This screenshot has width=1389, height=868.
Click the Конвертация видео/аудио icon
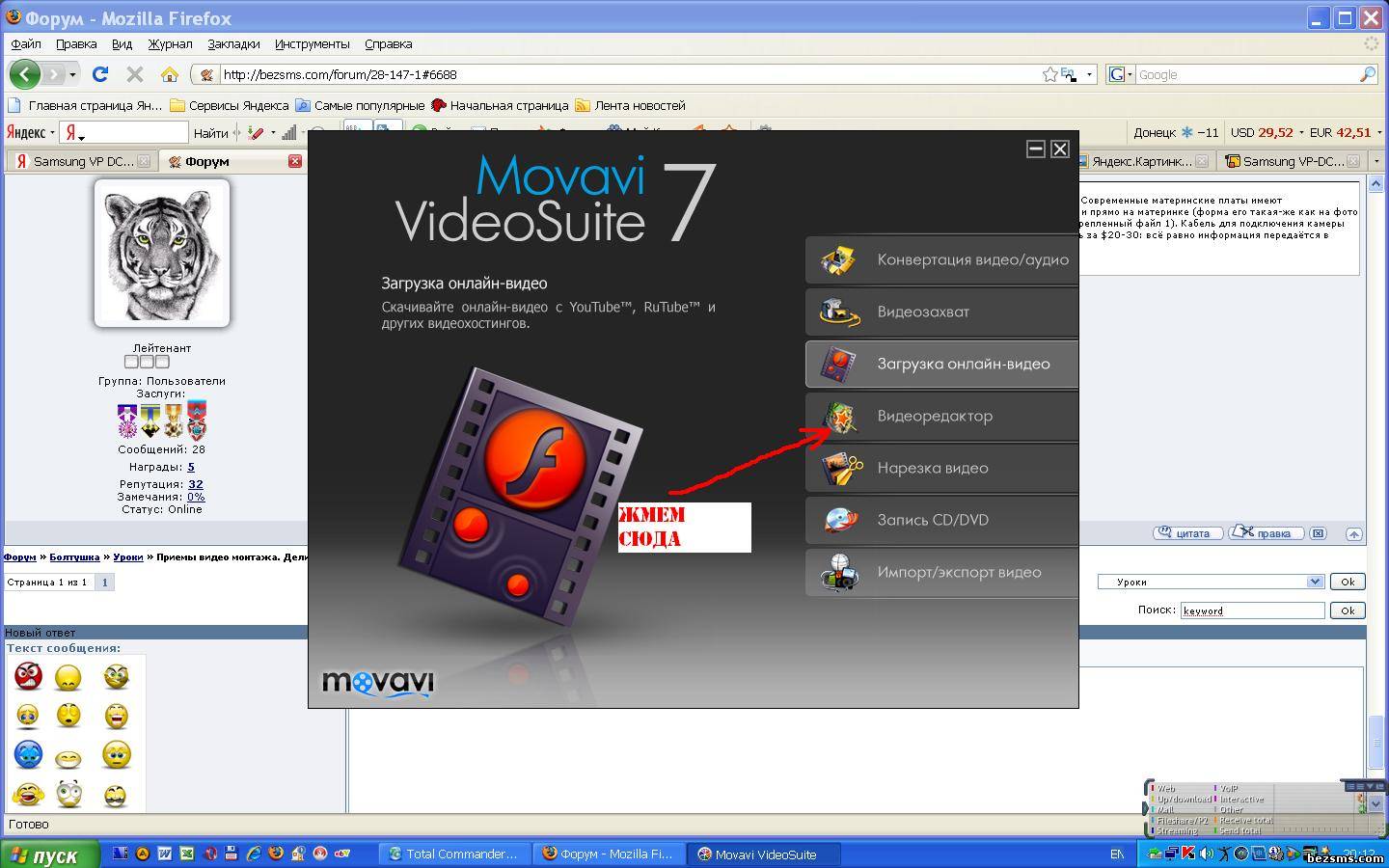[839, 259]
